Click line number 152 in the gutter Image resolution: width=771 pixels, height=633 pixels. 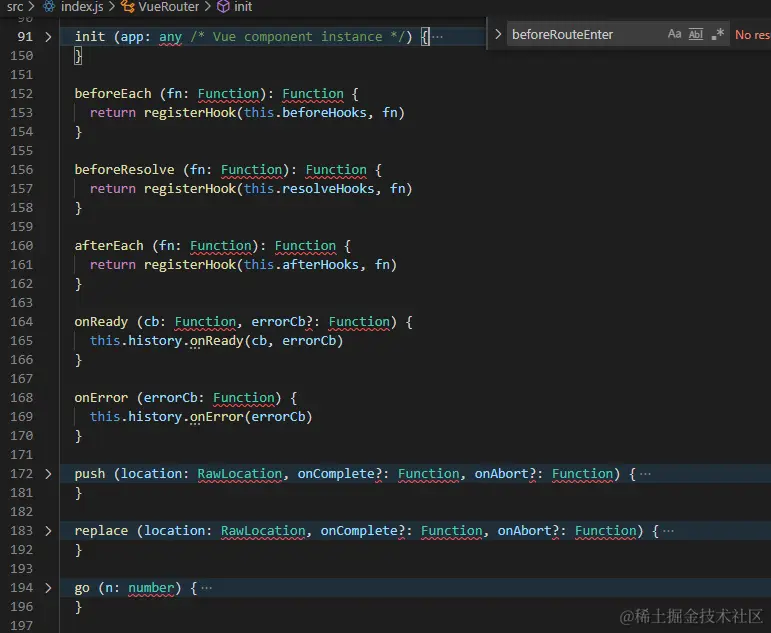tap(22, 93)
